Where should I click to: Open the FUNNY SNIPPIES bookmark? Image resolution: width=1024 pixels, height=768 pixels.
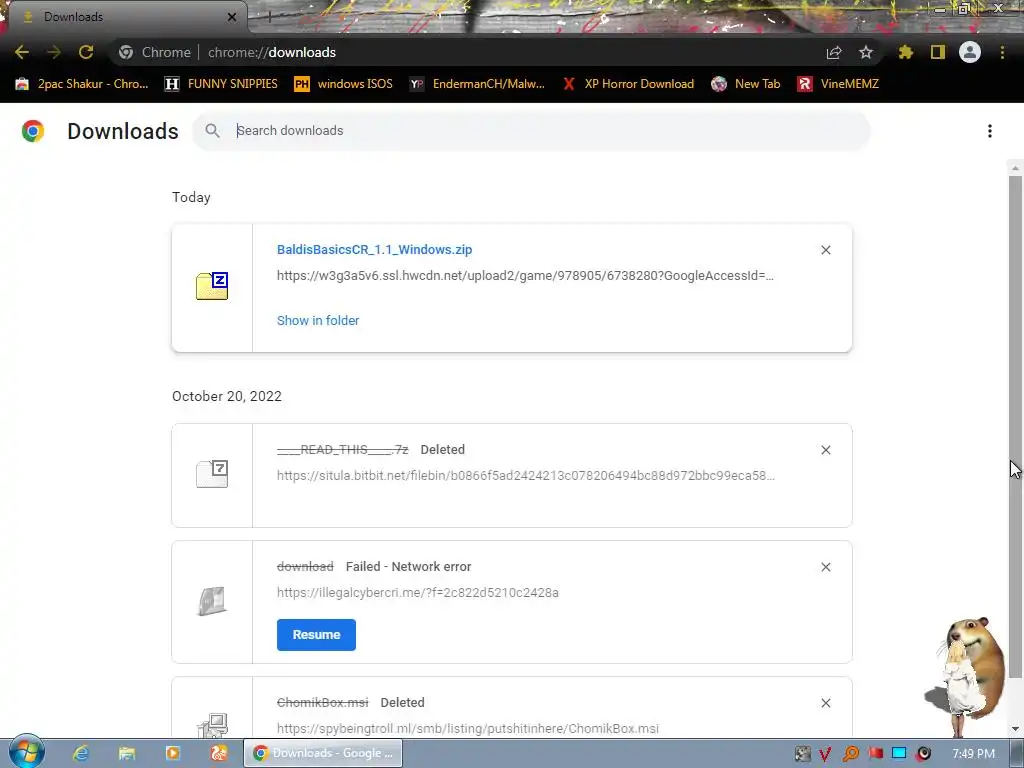tap(221, 84)
